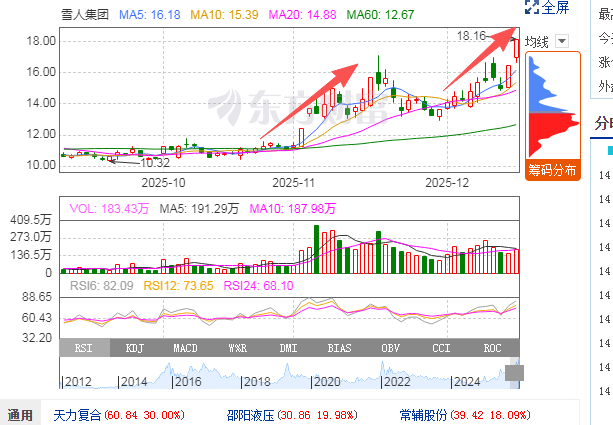The width and height of the screenshot is (613, 425).
Task: Select the DMI indicator tab
Action: point(288,348)
